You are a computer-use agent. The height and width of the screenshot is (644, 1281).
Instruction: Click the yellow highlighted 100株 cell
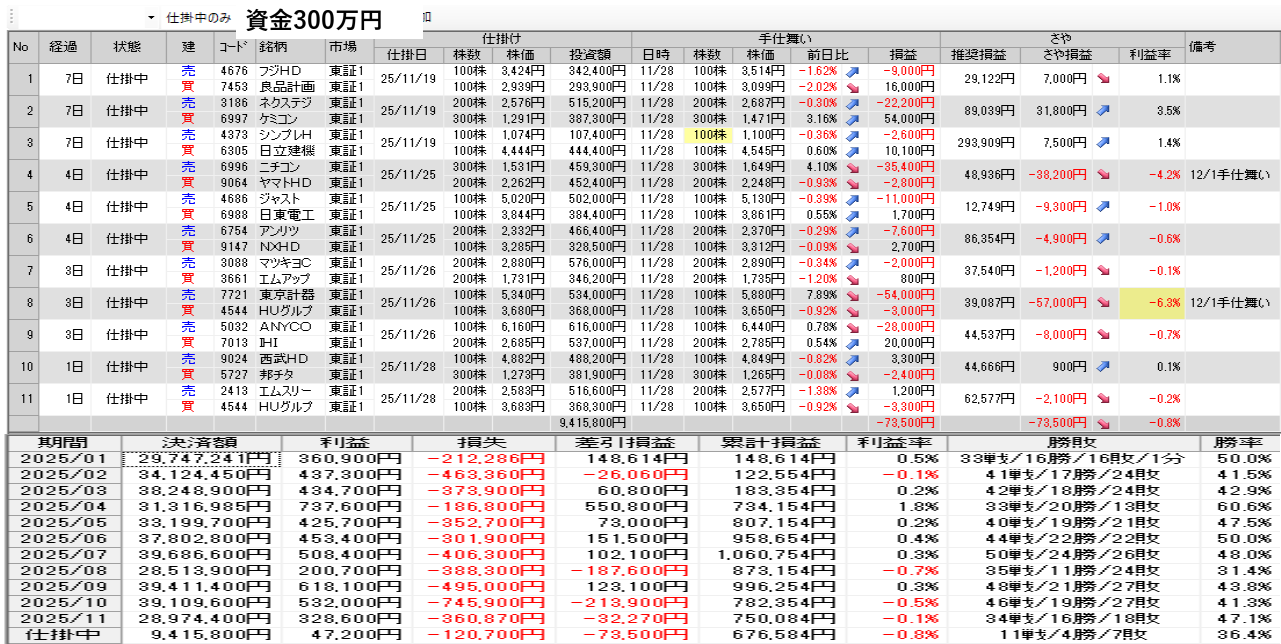click(708, 135)
